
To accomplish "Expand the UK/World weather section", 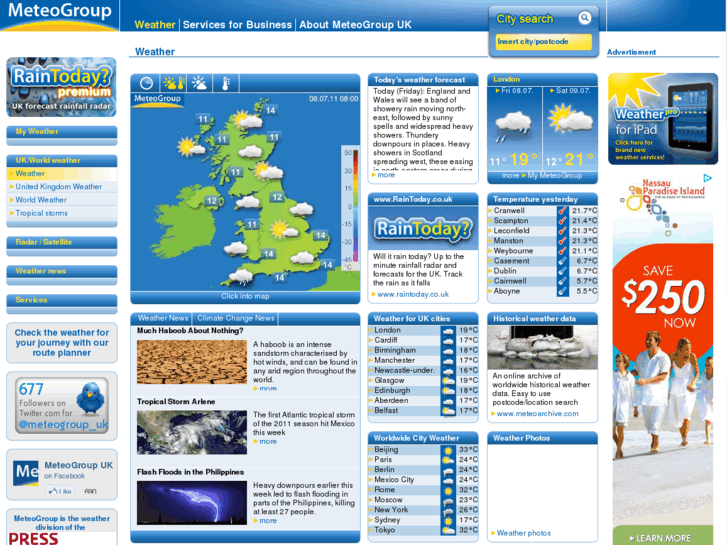I will [62, 160].
